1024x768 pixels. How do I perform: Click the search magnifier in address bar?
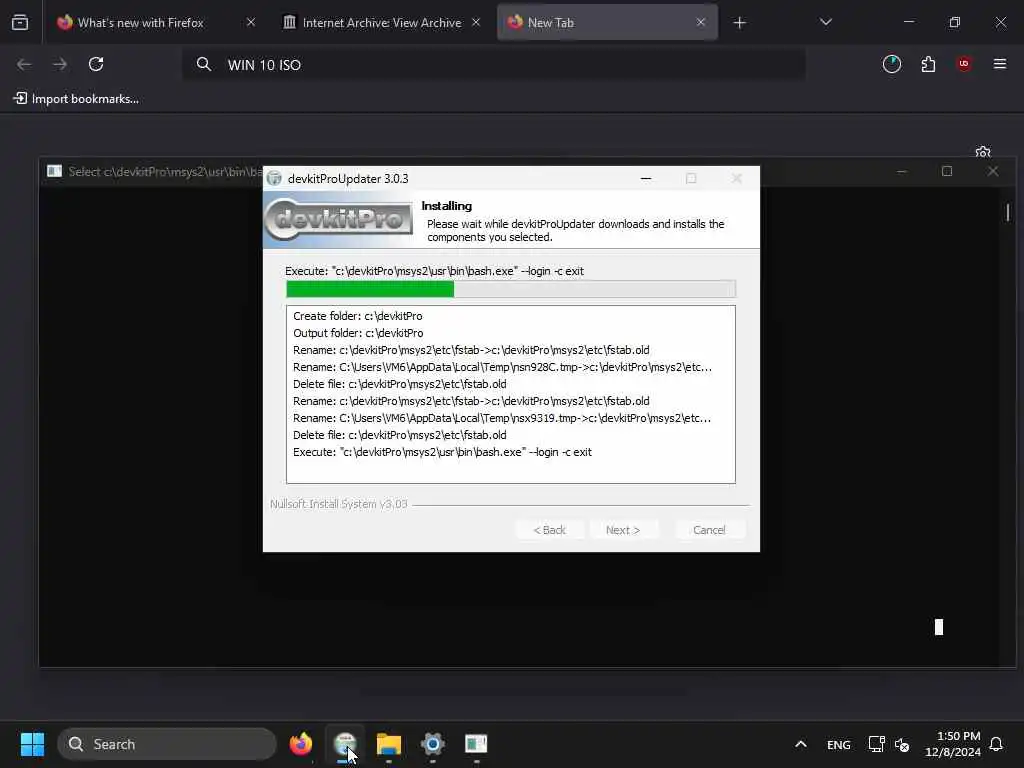204,65
